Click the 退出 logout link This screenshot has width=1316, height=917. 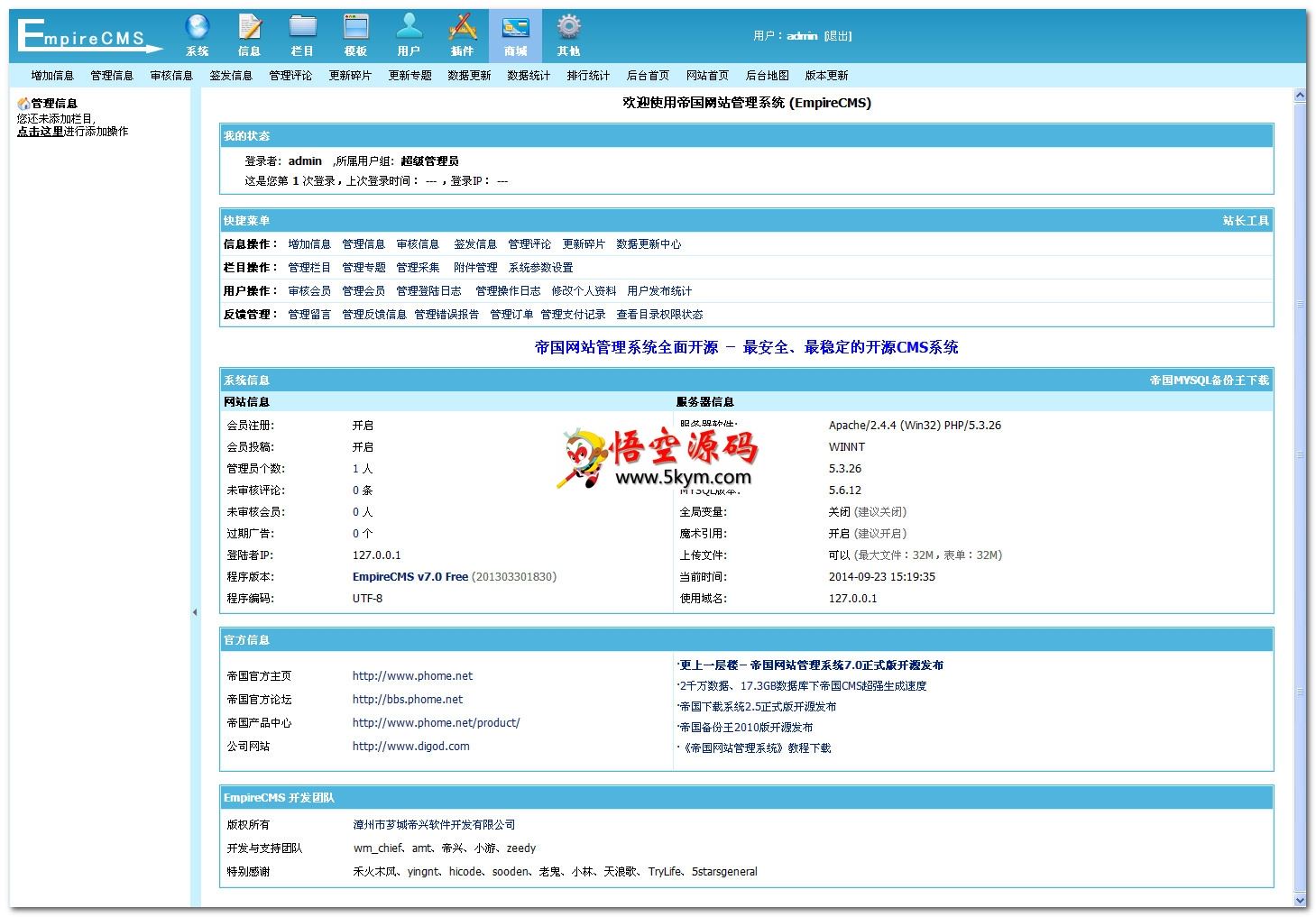(838, 36)
